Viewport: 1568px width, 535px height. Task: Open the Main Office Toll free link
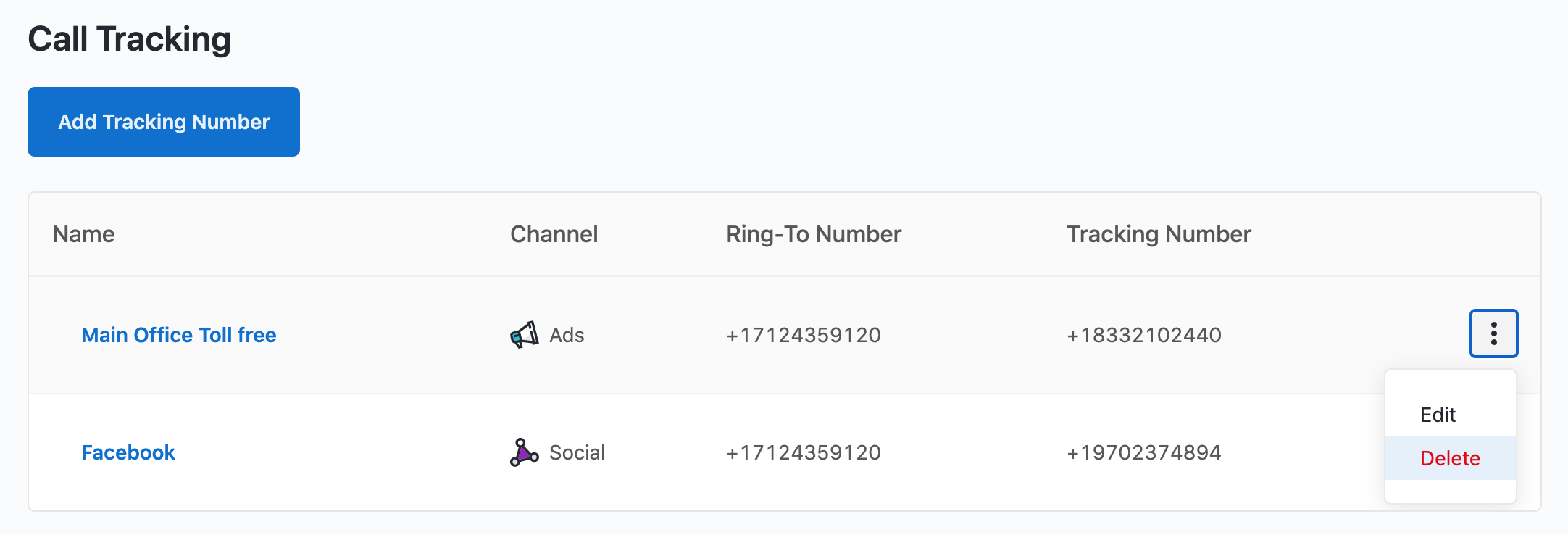coord(179,335)
